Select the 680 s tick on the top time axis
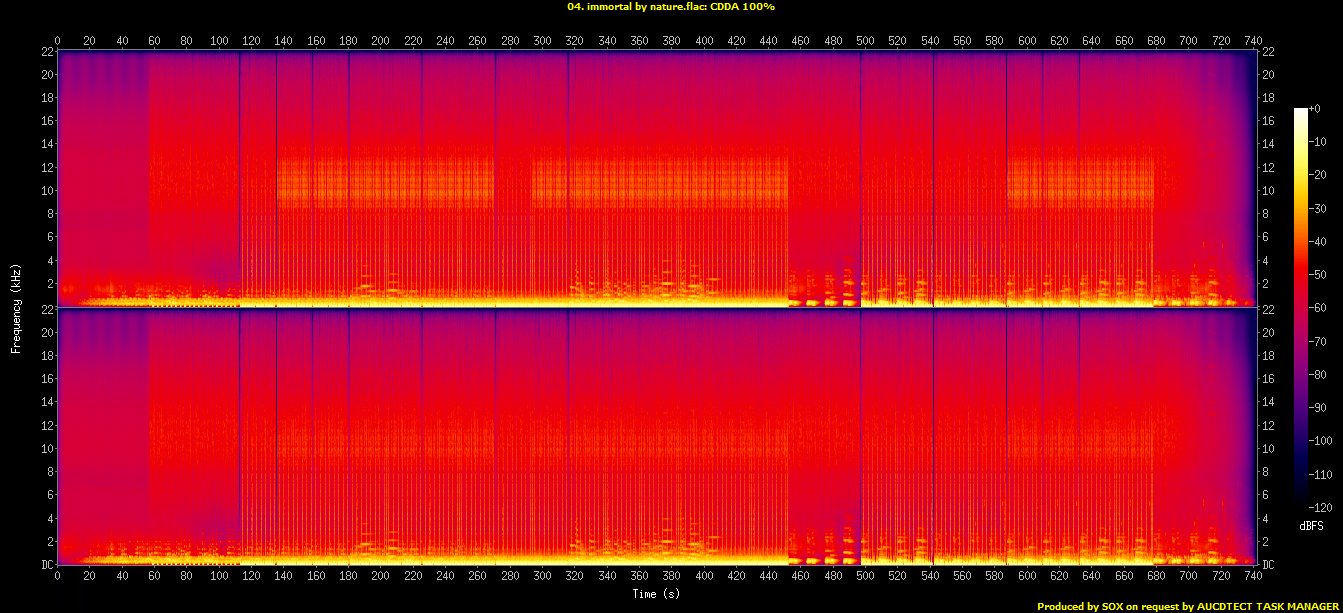Screen dimensions: 1343x613 [1156, 41]
